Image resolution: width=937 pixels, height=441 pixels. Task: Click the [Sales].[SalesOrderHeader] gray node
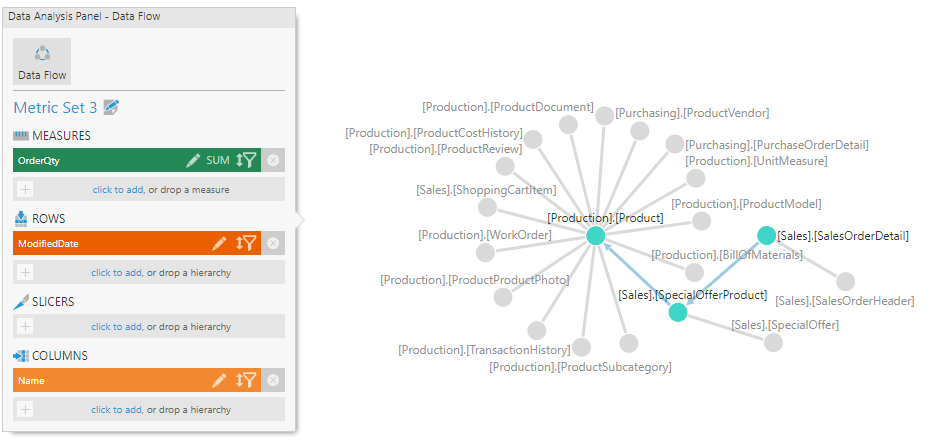click(x=845, y=282)
